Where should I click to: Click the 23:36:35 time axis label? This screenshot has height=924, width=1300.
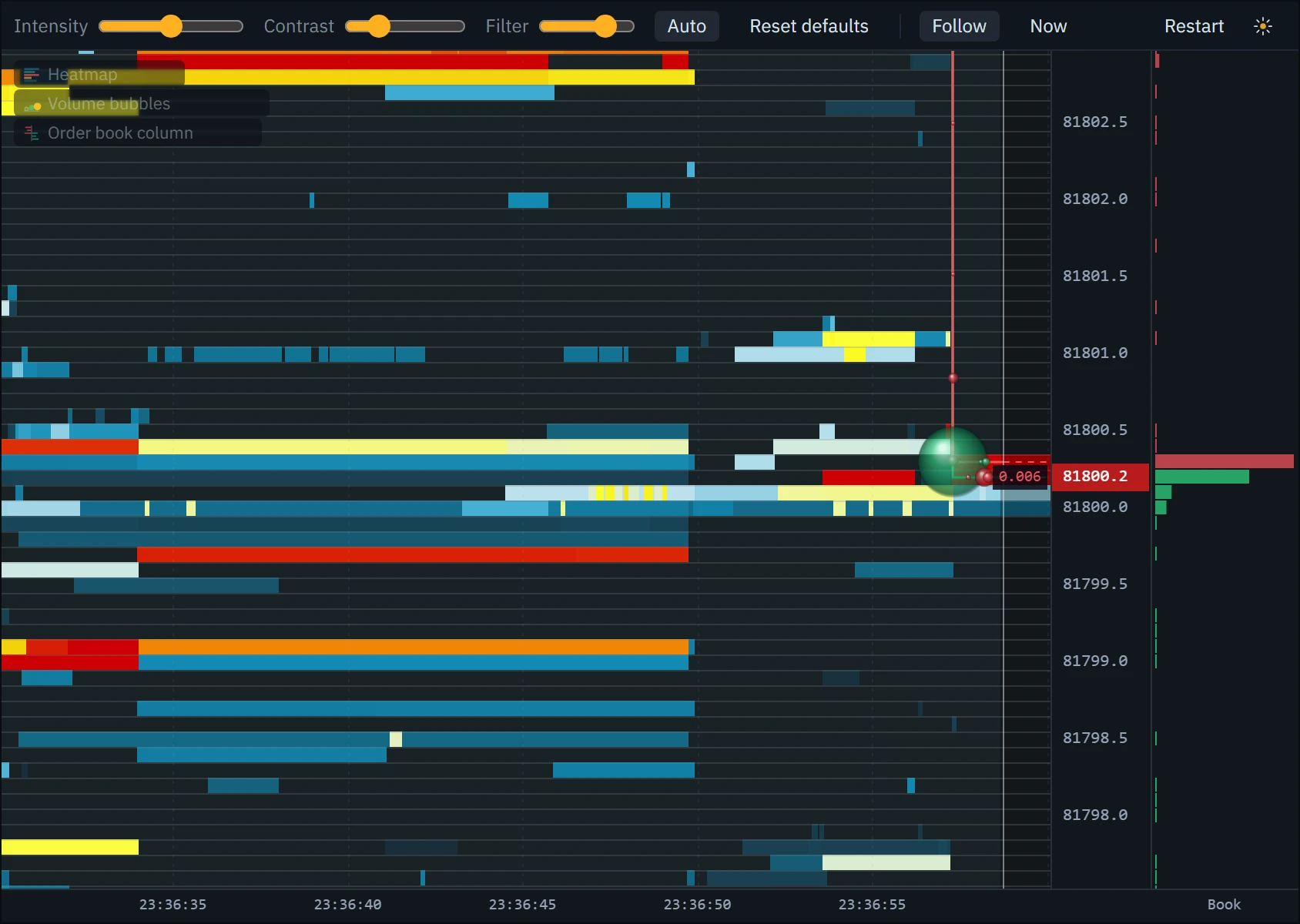[173, 905]
